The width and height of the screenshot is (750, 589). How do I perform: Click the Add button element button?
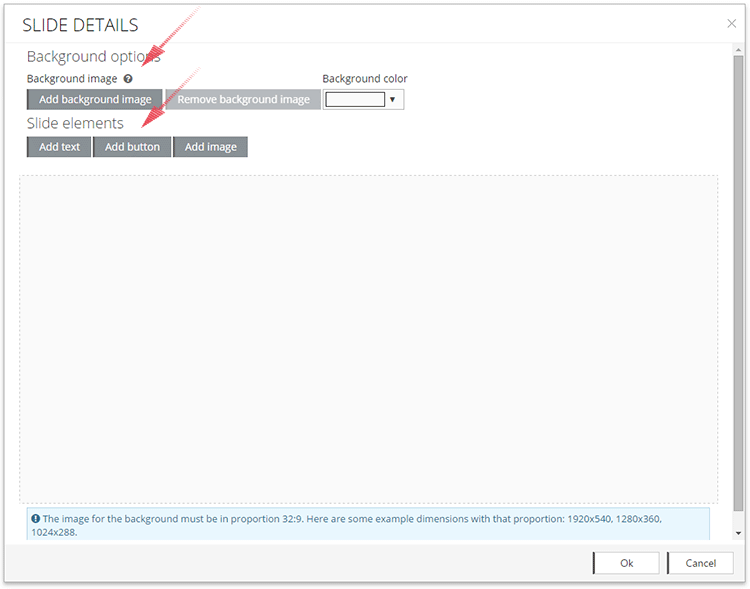pyautogui.click(x=132, y=147)
